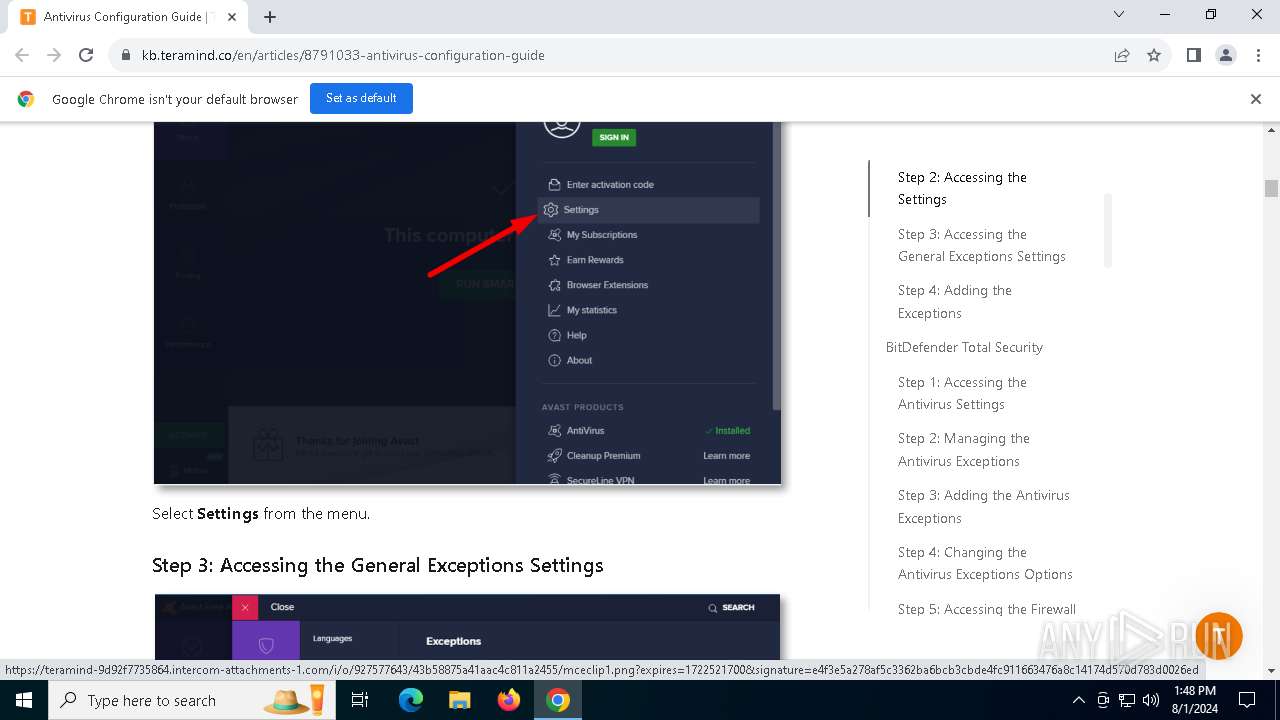Screen dimensions: 1280x720
Task: Jump to Step 4: Adding the Exceptions
Action: (x=955, y=302)
